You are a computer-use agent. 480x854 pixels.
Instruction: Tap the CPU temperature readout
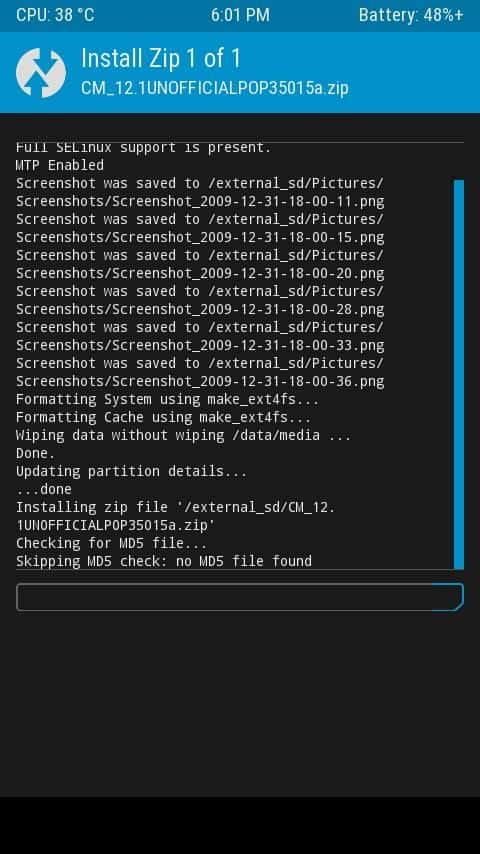(x=55, y=15)
